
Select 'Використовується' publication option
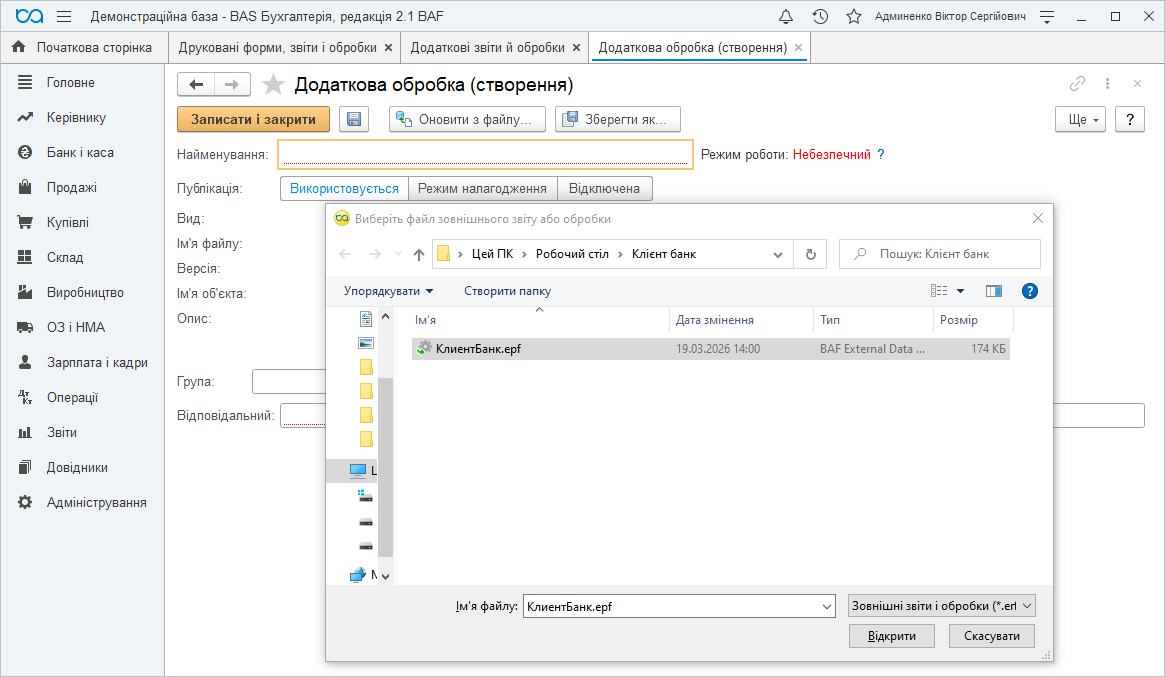[x=344, y=188]
